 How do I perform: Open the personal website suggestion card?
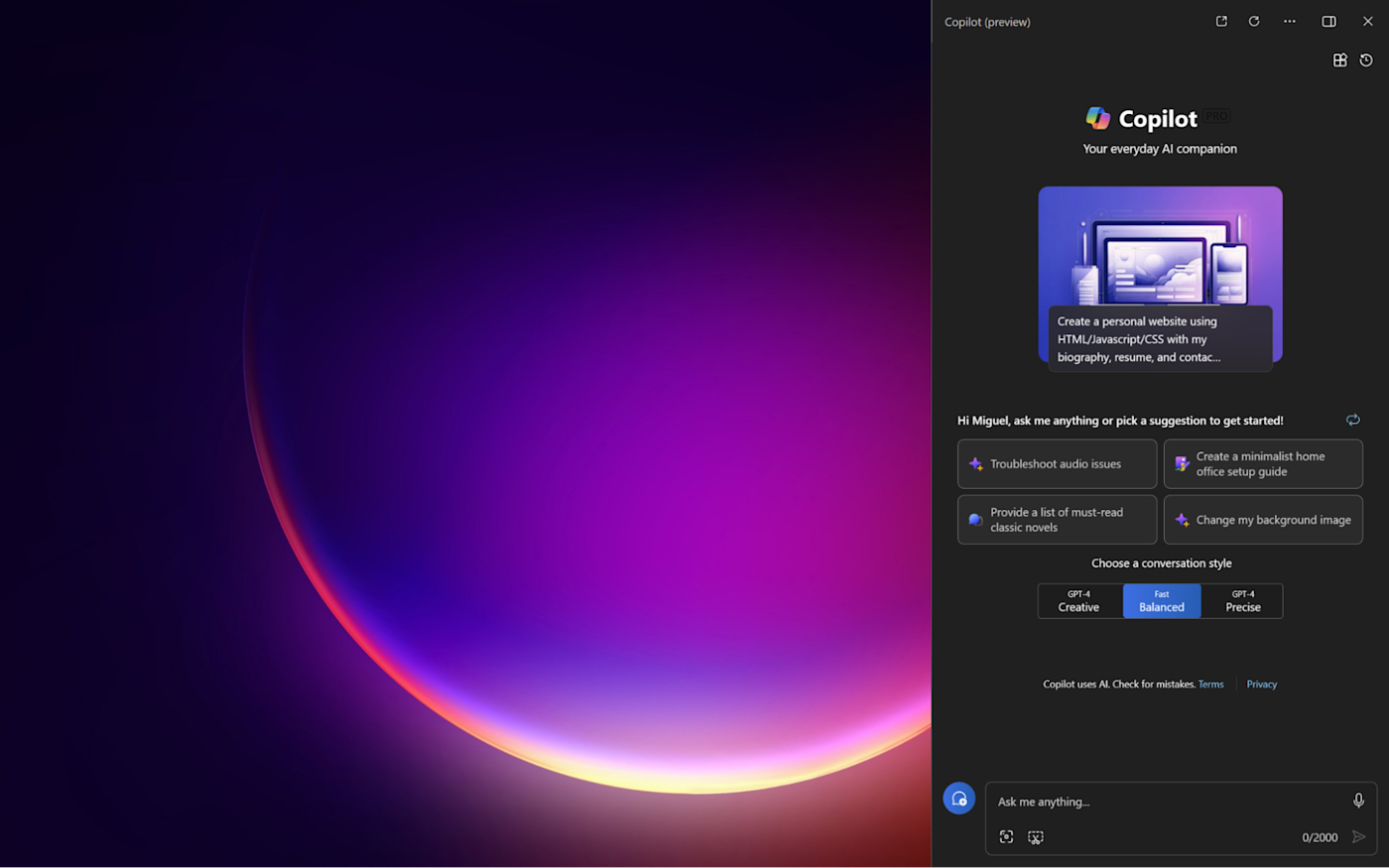point(1160,279)
